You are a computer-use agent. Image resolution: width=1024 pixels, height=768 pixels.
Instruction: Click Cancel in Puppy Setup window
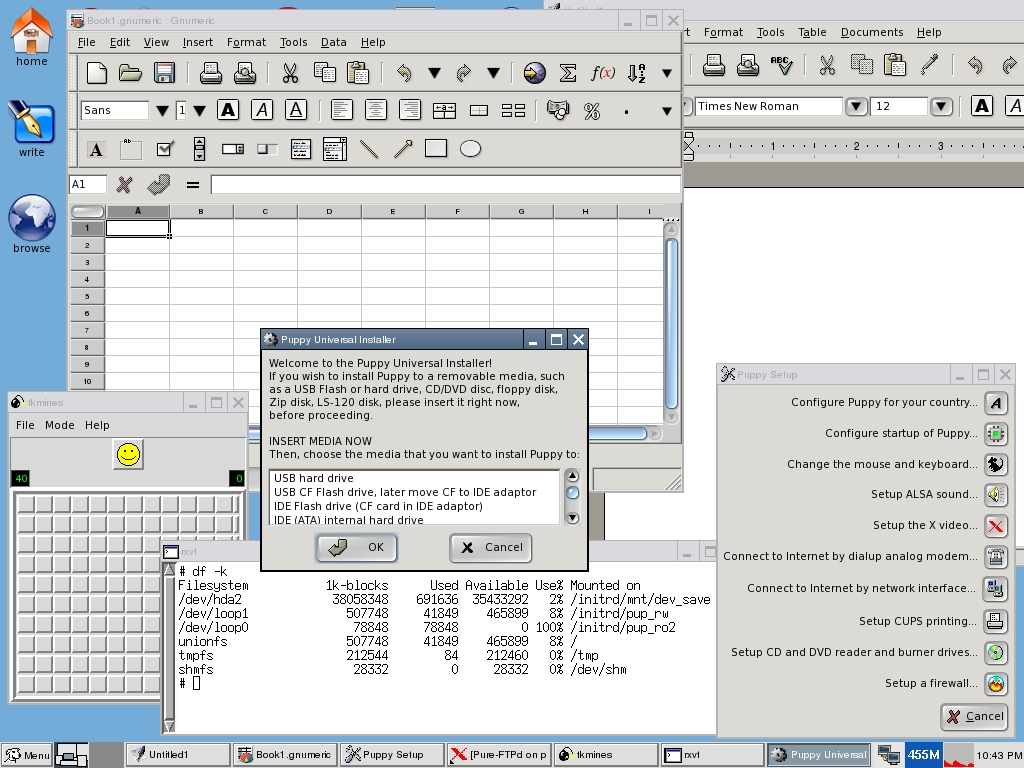point(974,716)
